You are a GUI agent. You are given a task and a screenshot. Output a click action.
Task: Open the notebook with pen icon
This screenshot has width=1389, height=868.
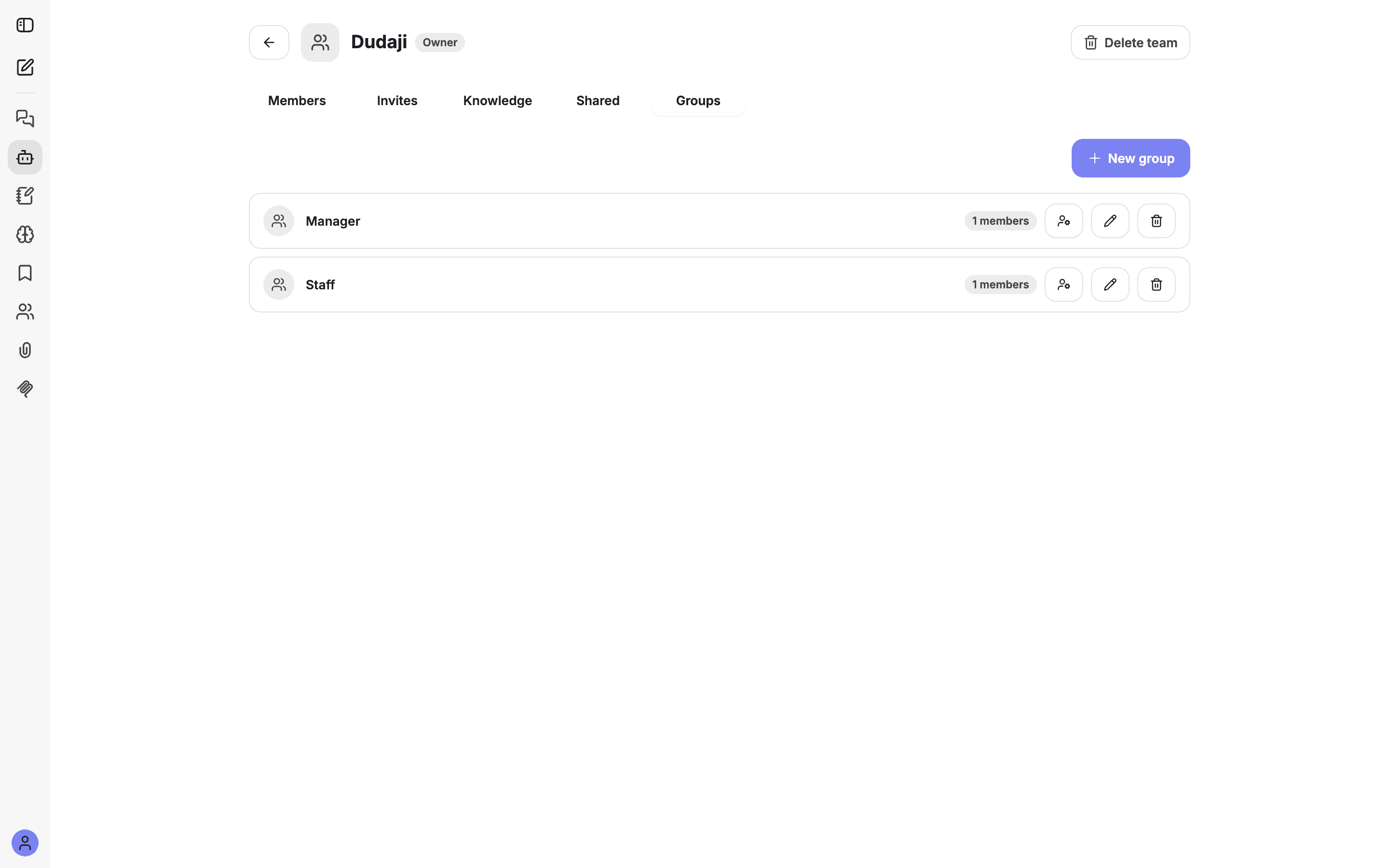tap(25, 196)
